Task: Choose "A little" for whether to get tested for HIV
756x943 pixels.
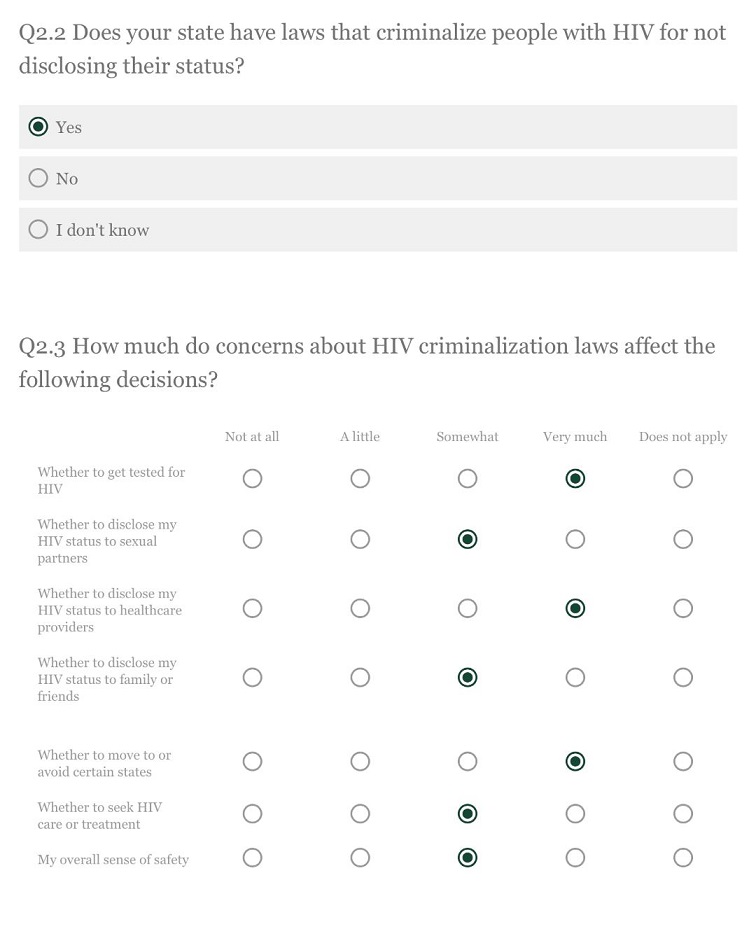Action: [x=360, y=478]
